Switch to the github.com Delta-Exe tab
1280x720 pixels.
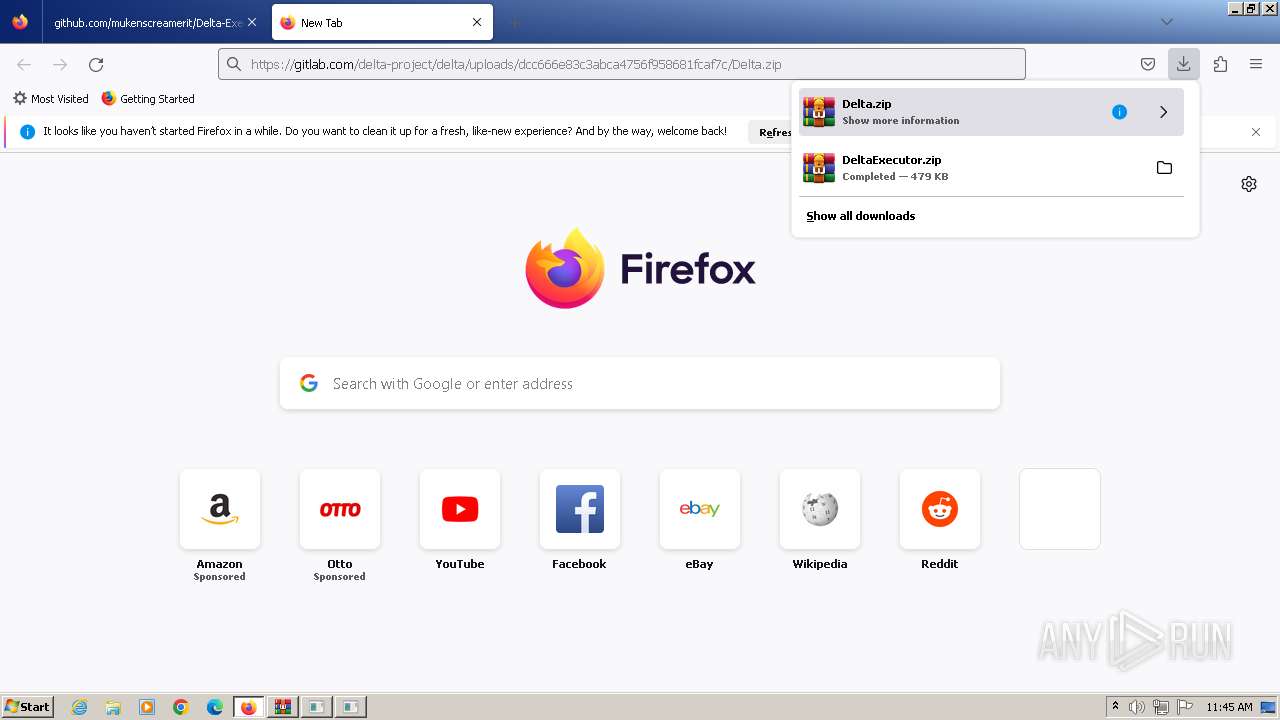tap(148, 22)
